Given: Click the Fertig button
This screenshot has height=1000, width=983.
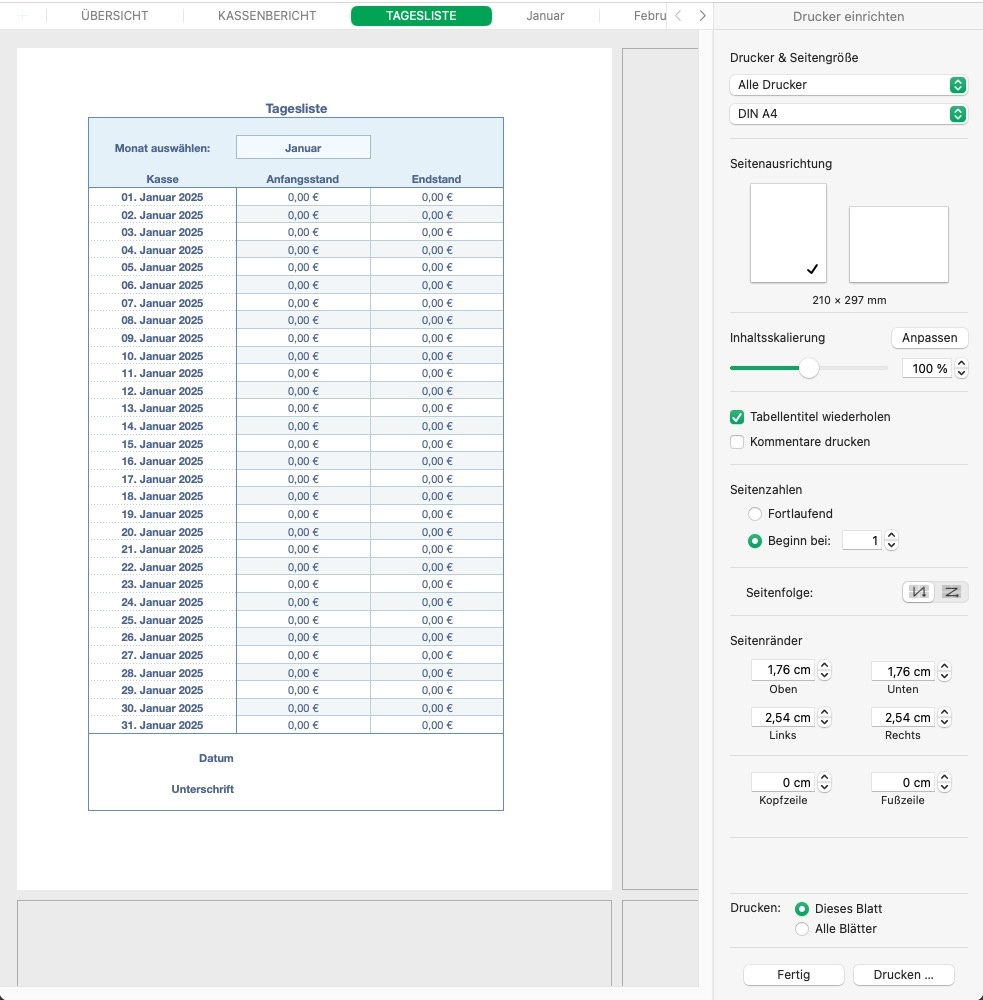Looking at the screenshot, I should pyautogui.click(x=793, y=974).
